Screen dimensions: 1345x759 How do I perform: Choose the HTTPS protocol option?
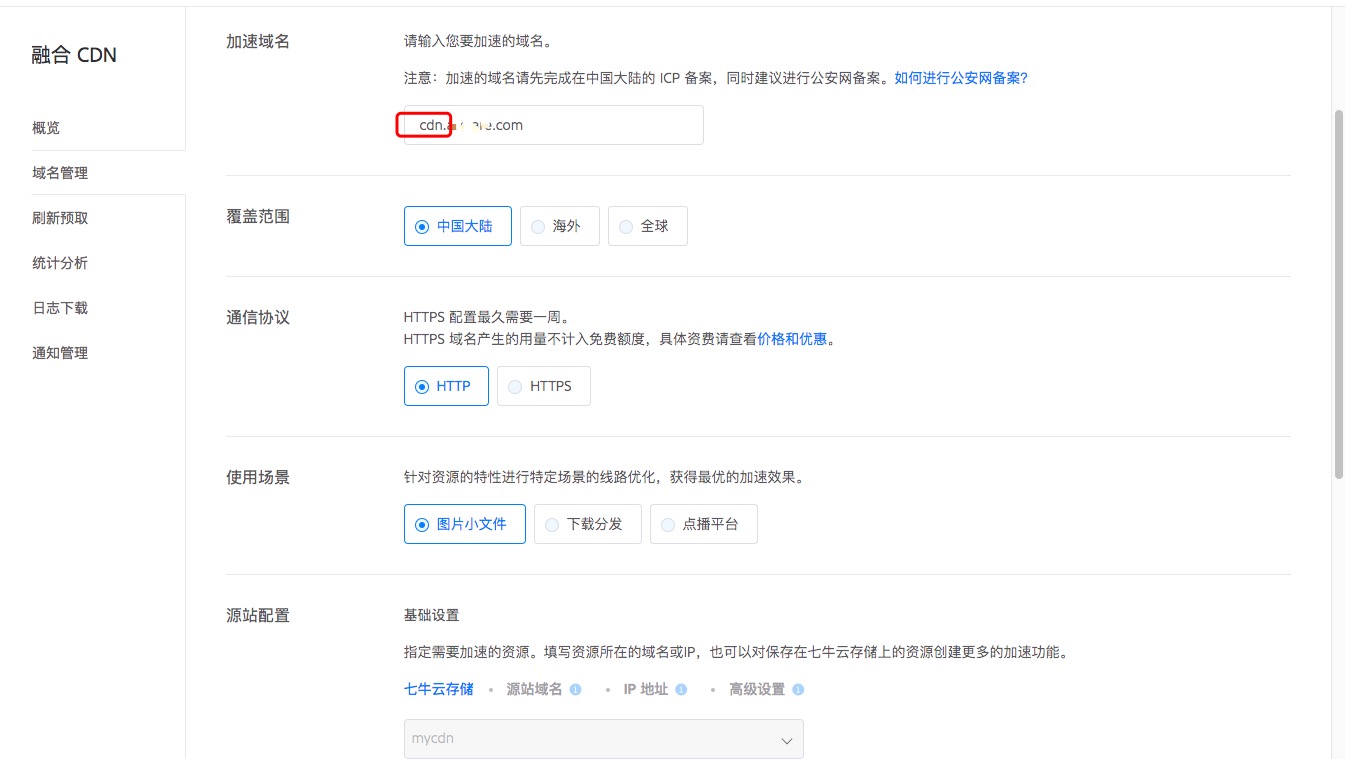click(543, 386)
